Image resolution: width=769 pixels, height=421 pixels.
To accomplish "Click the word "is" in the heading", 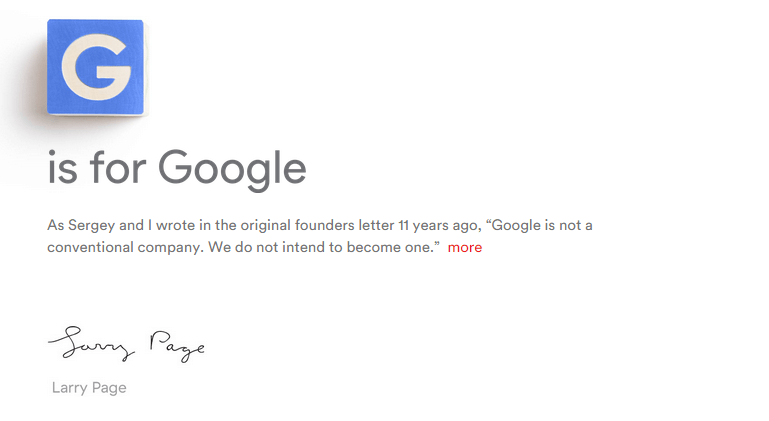I will [62, 168].
